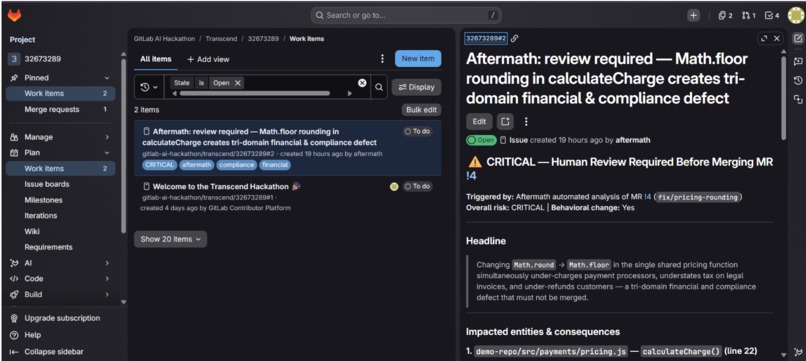Image resolution: width=806 pixels, height=361 pixels.
Task: Click the Create new plus icon
Action: [x=693, y=16]
